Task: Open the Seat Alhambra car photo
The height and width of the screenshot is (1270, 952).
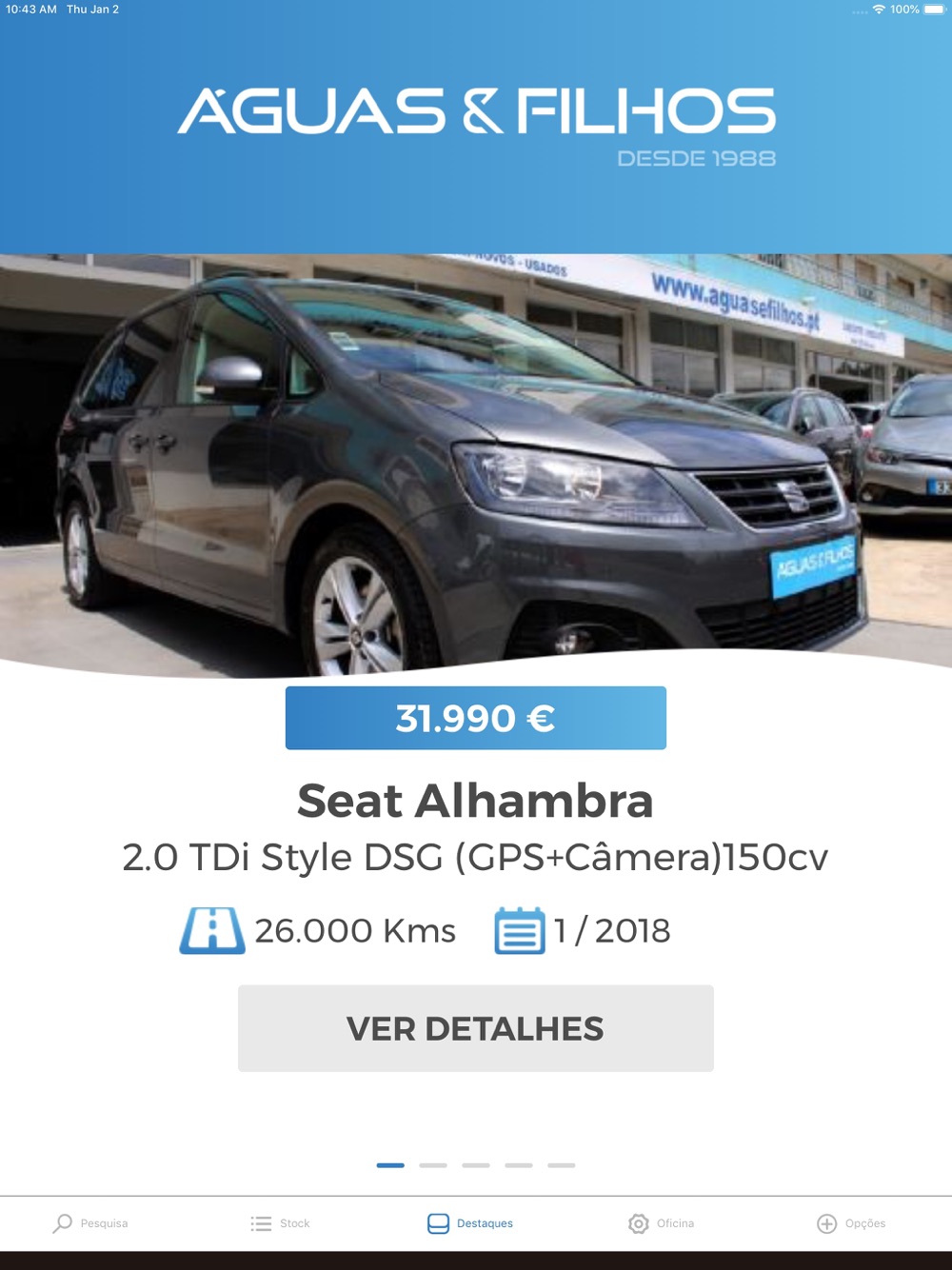Action: (476, 465)
